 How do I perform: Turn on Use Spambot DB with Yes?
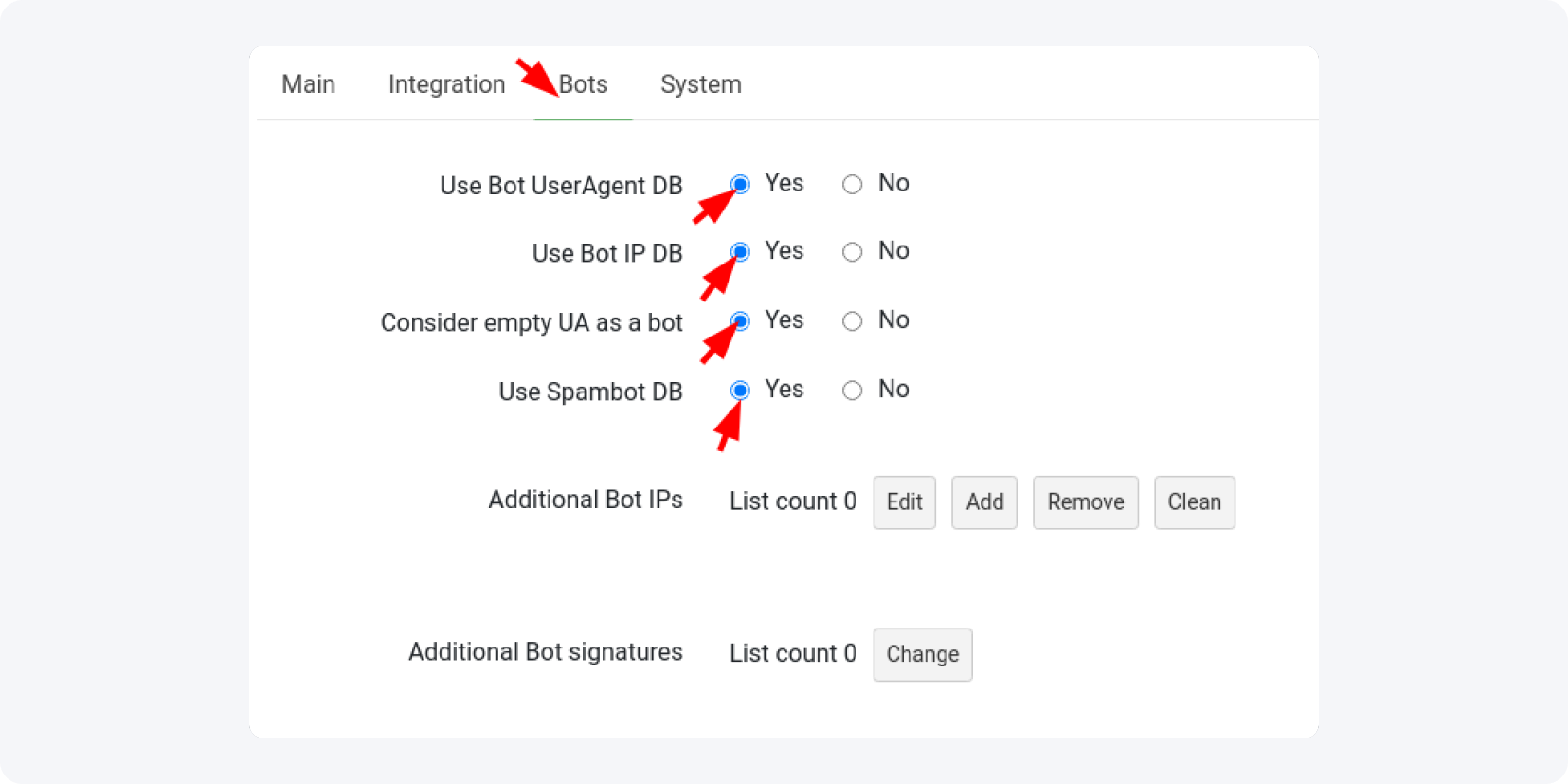coord(741,391)
